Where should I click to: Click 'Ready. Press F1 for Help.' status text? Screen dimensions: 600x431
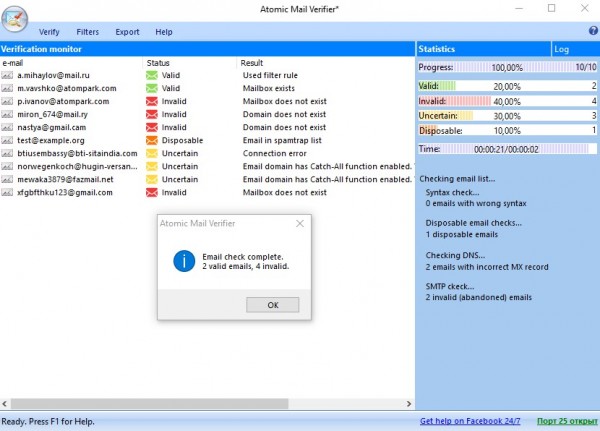[48, 421]
